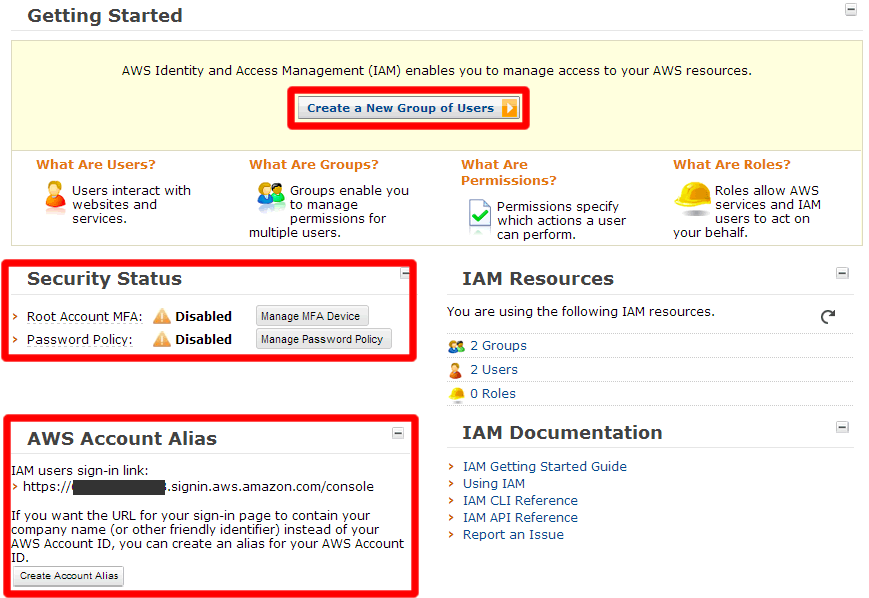Open the What Are Roles? heading

(x=732, y=165)
